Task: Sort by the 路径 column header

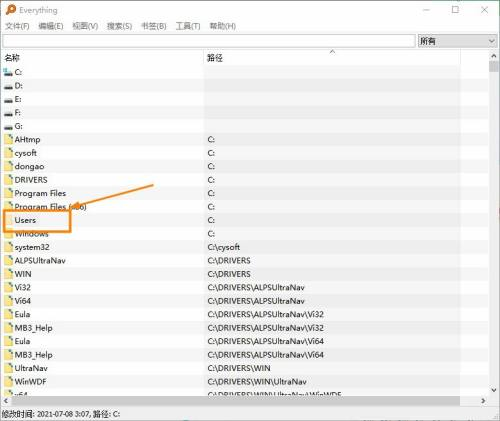Action: coord(215,58)
